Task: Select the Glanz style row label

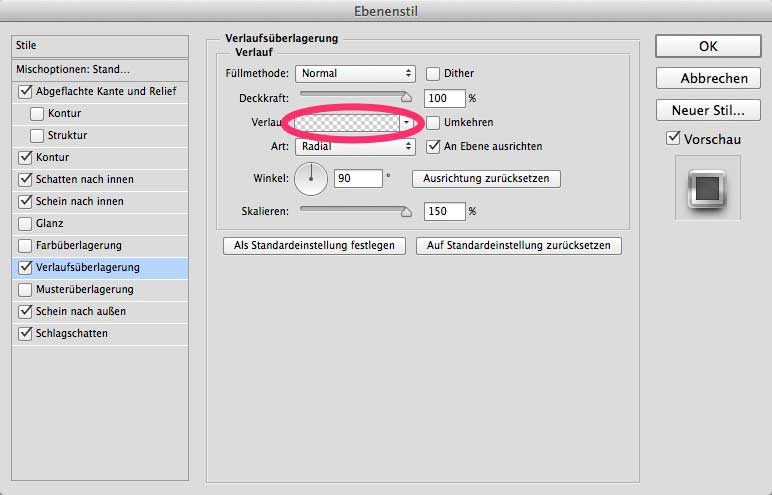Action: tap(49, 224)
